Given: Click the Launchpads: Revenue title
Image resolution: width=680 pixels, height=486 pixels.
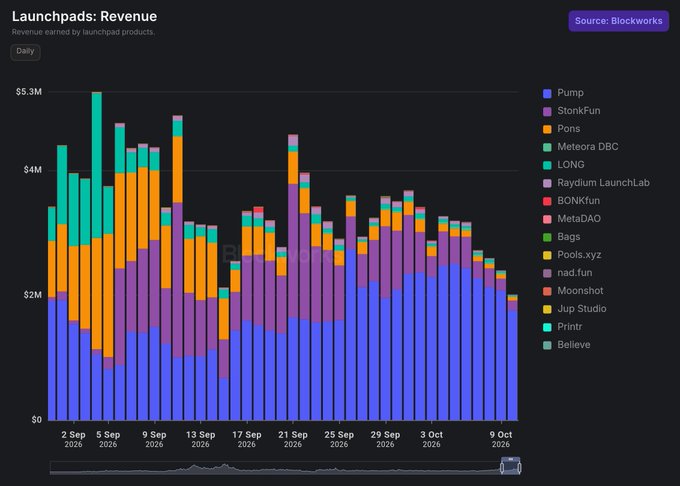Looking at the screenshot, I should [x=85, y=16].
